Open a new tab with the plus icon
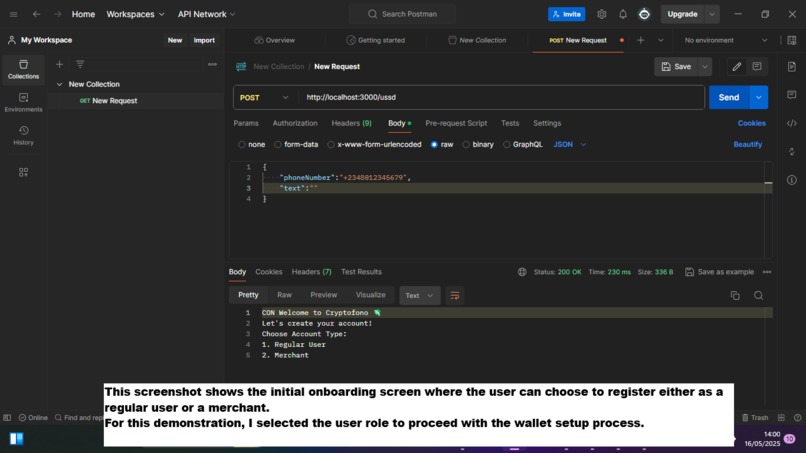The width and height of the screenshot is (806, 453). coord(640,40)
